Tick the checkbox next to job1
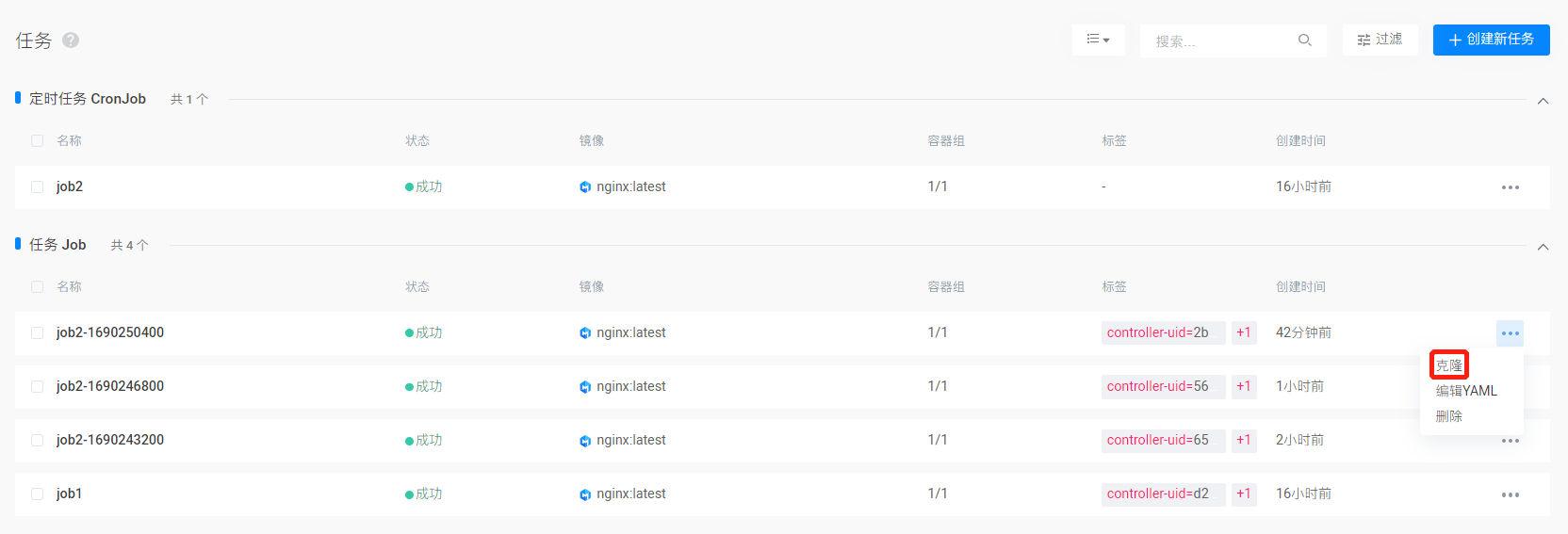 [x=38, y=494]
